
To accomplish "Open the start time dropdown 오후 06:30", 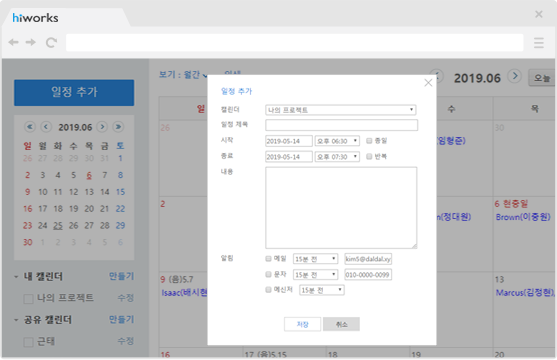I will (337, 141).
